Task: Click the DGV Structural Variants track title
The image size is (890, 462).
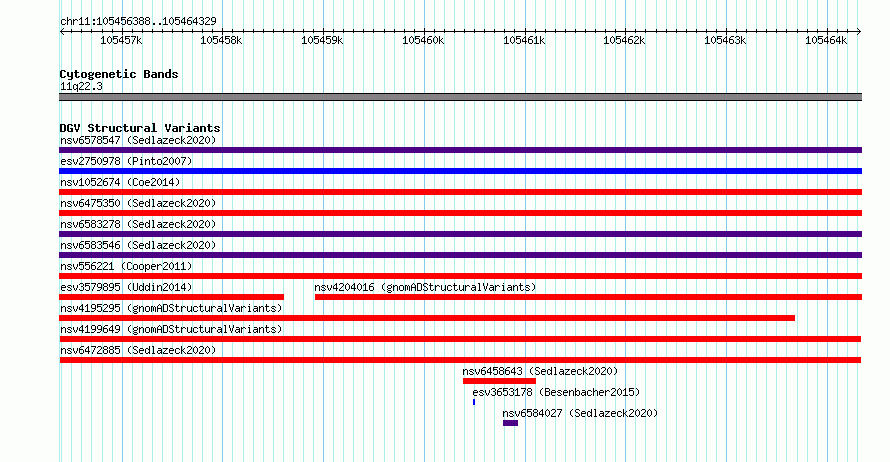Action: tap(140, 128)
